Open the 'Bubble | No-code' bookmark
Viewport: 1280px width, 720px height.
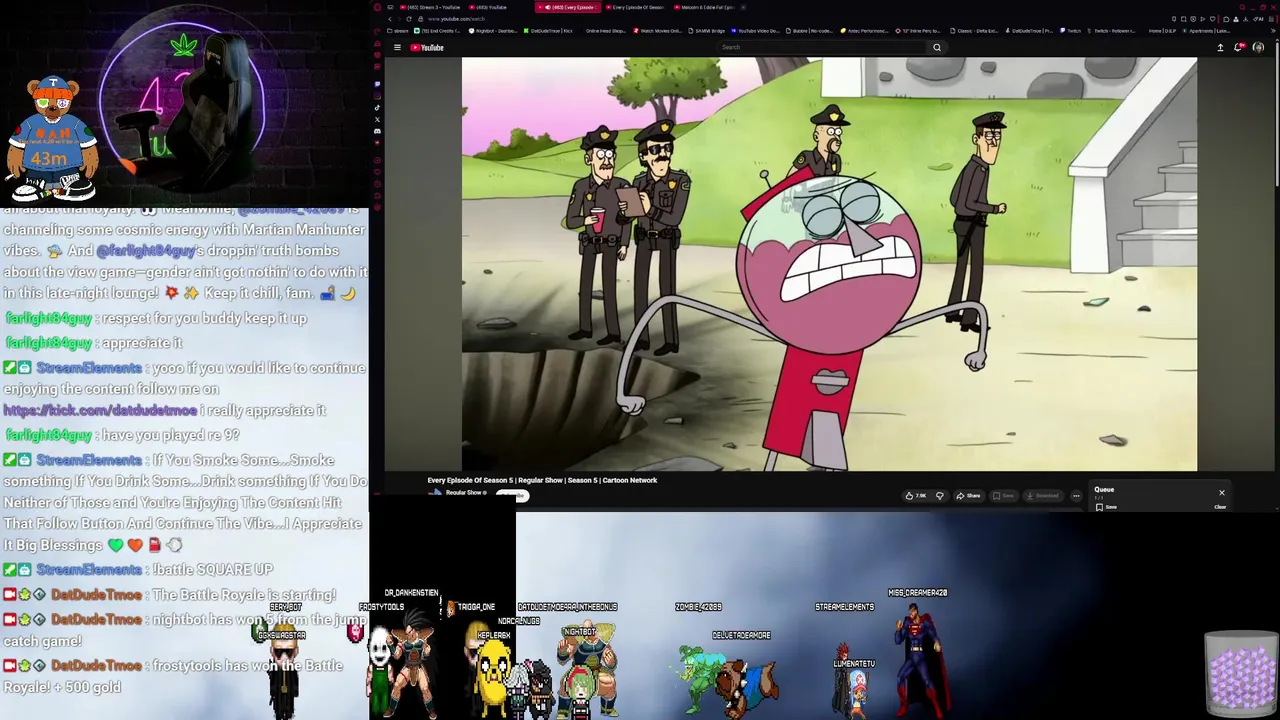(x=810, y=31)
